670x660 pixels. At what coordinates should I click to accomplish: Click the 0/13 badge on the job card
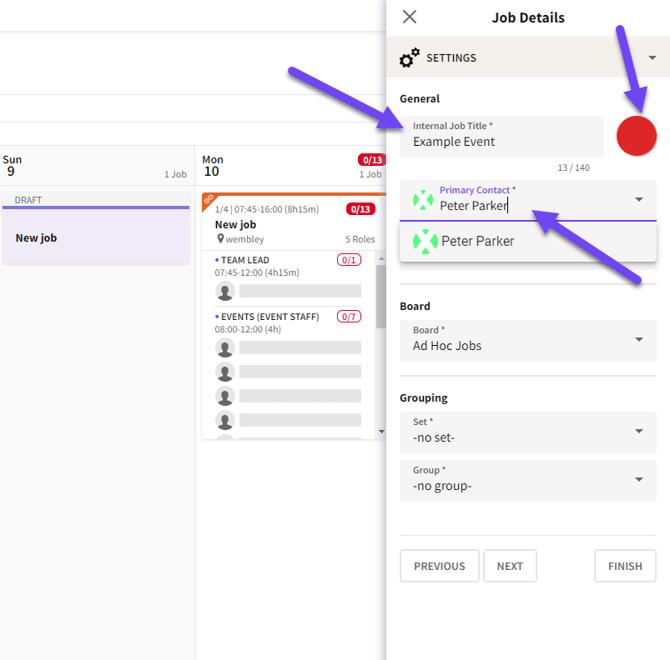click(360, 209)
